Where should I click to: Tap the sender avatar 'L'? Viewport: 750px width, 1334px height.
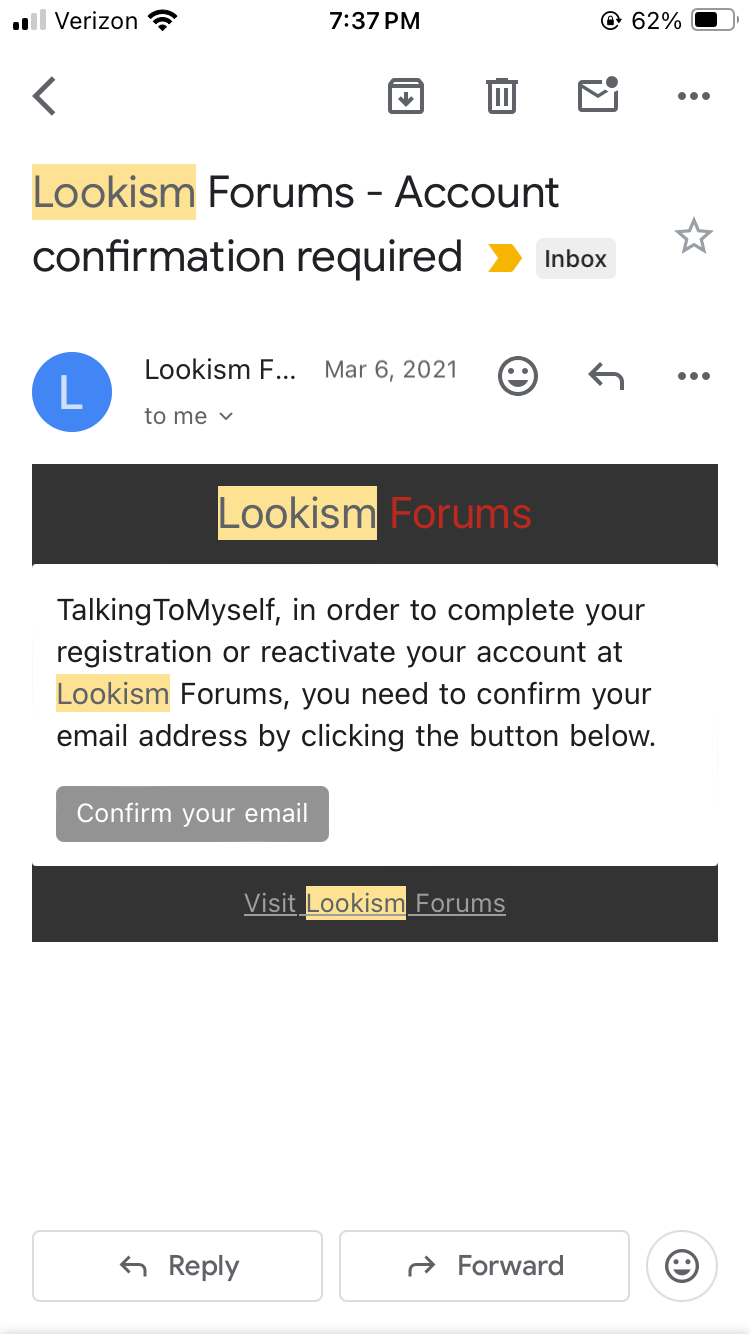(x=72, y=392)
